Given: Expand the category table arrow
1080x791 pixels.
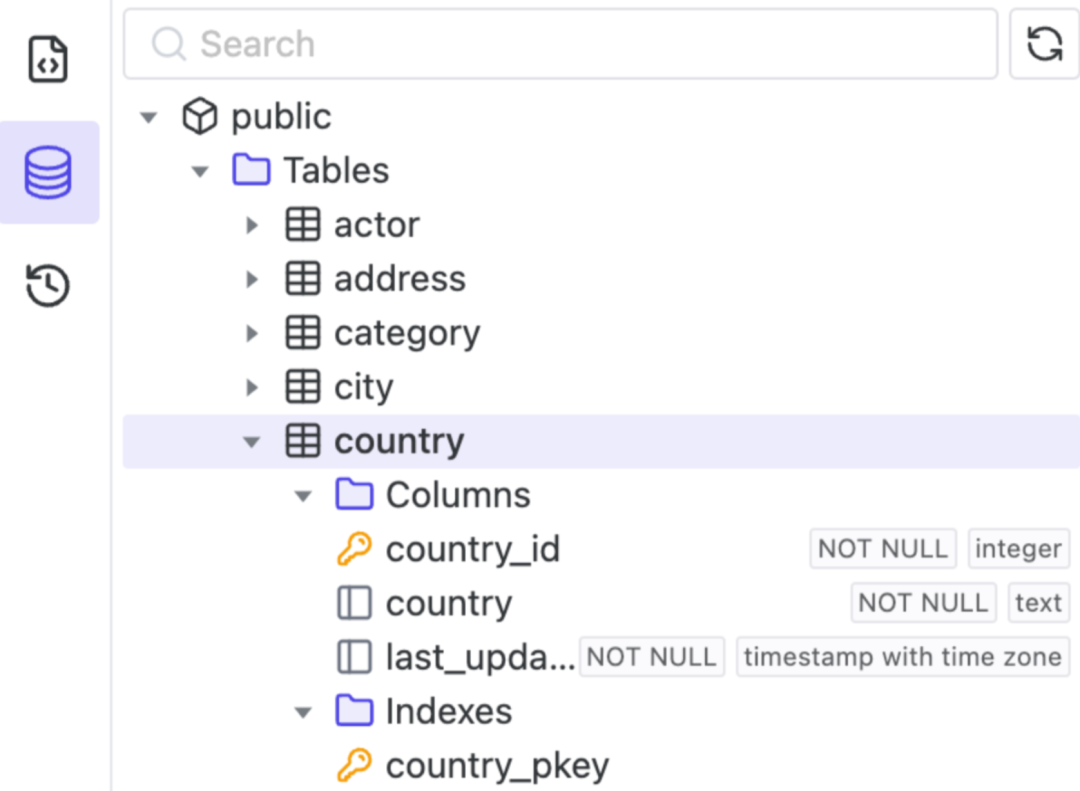Looking at the screenshot, I should tap(252, 333).
